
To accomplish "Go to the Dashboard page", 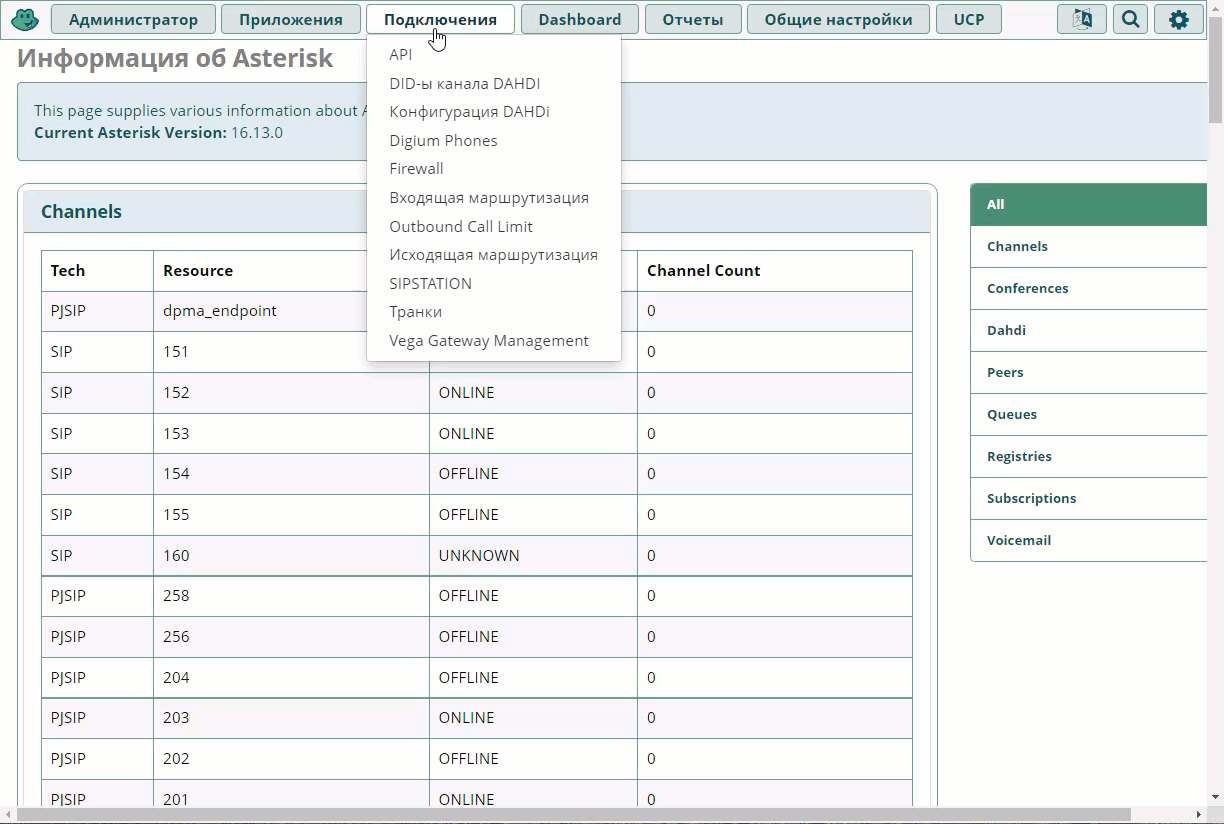I will [579, 19].
